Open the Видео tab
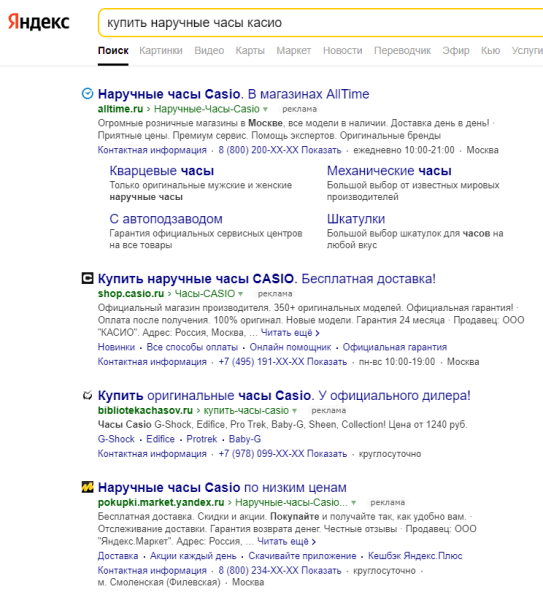The image size is (543, 600). click(x=209, y=51)
